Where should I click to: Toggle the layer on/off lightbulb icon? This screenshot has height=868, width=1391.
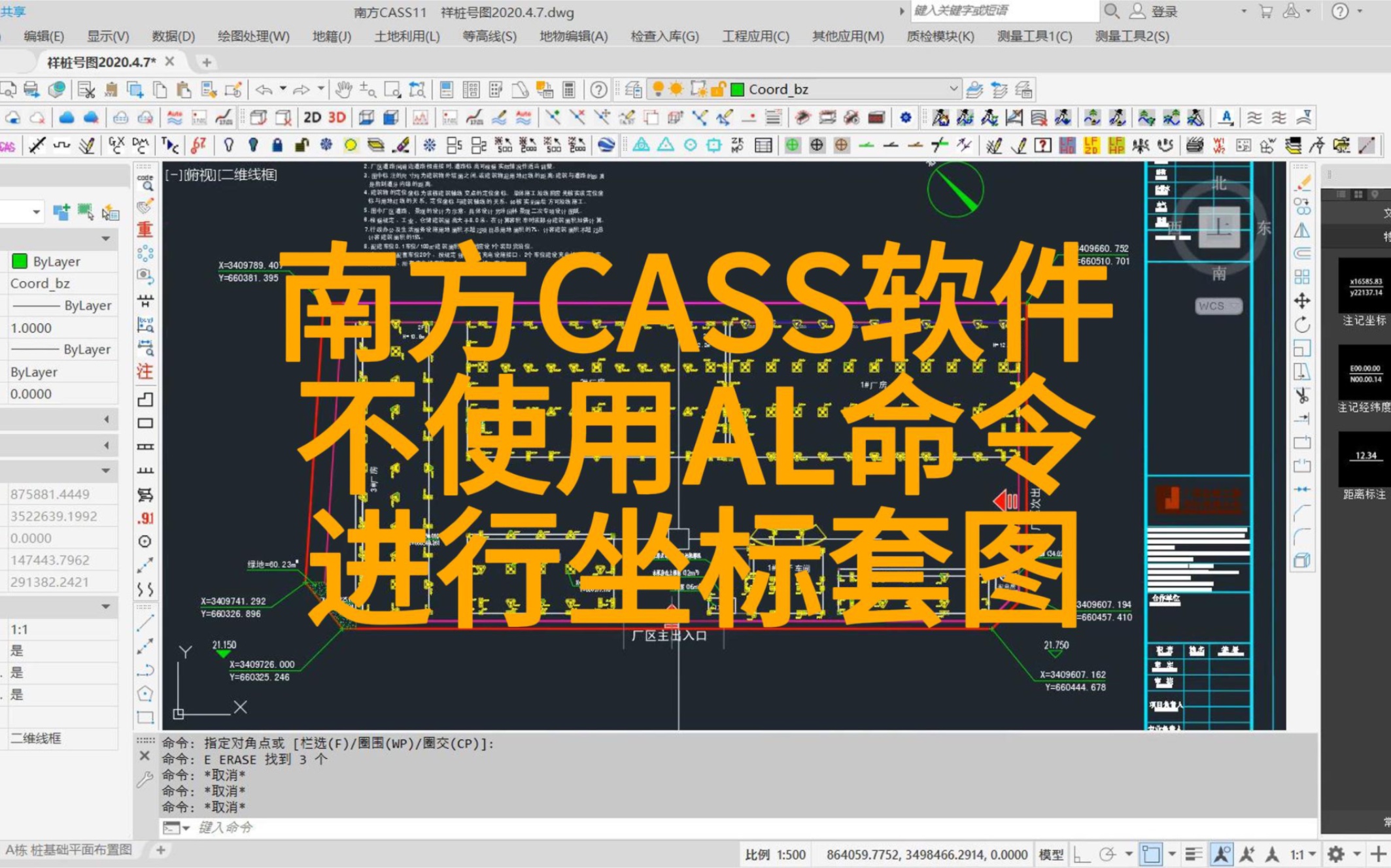[658, 90]
